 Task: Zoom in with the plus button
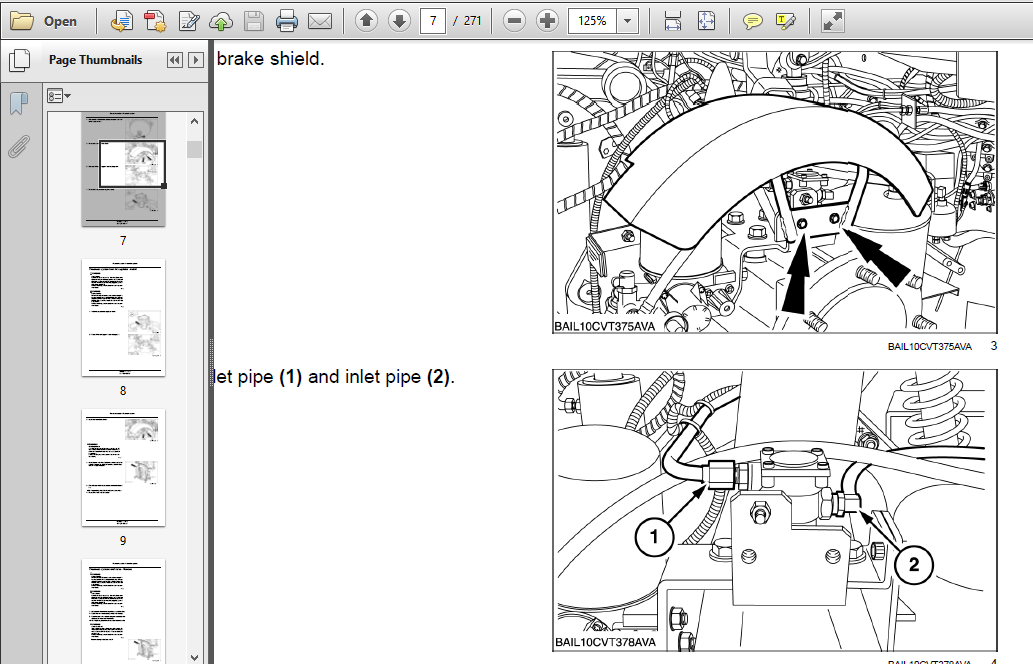coord(547,21)
